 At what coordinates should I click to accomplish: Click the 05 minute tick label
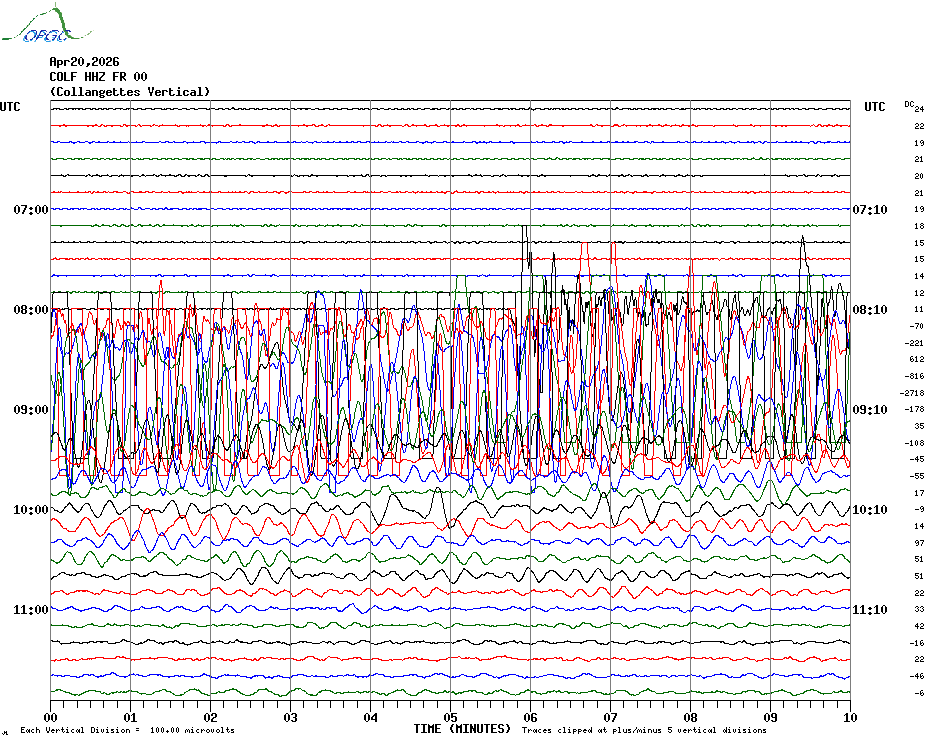tap(450, 717)
